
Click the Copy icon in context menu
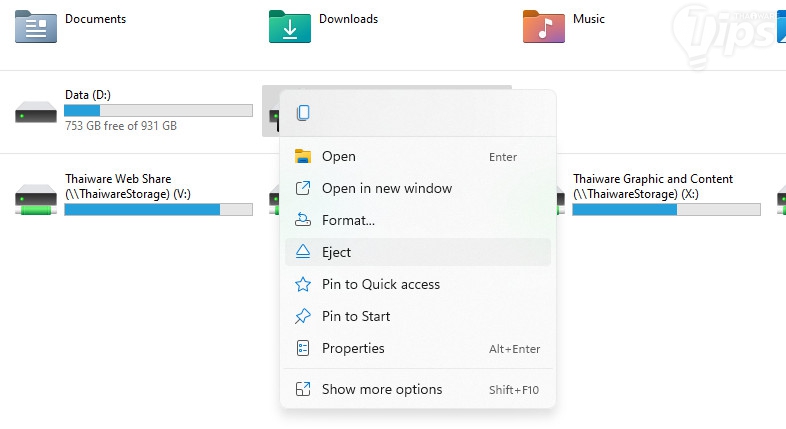[303, 114]
